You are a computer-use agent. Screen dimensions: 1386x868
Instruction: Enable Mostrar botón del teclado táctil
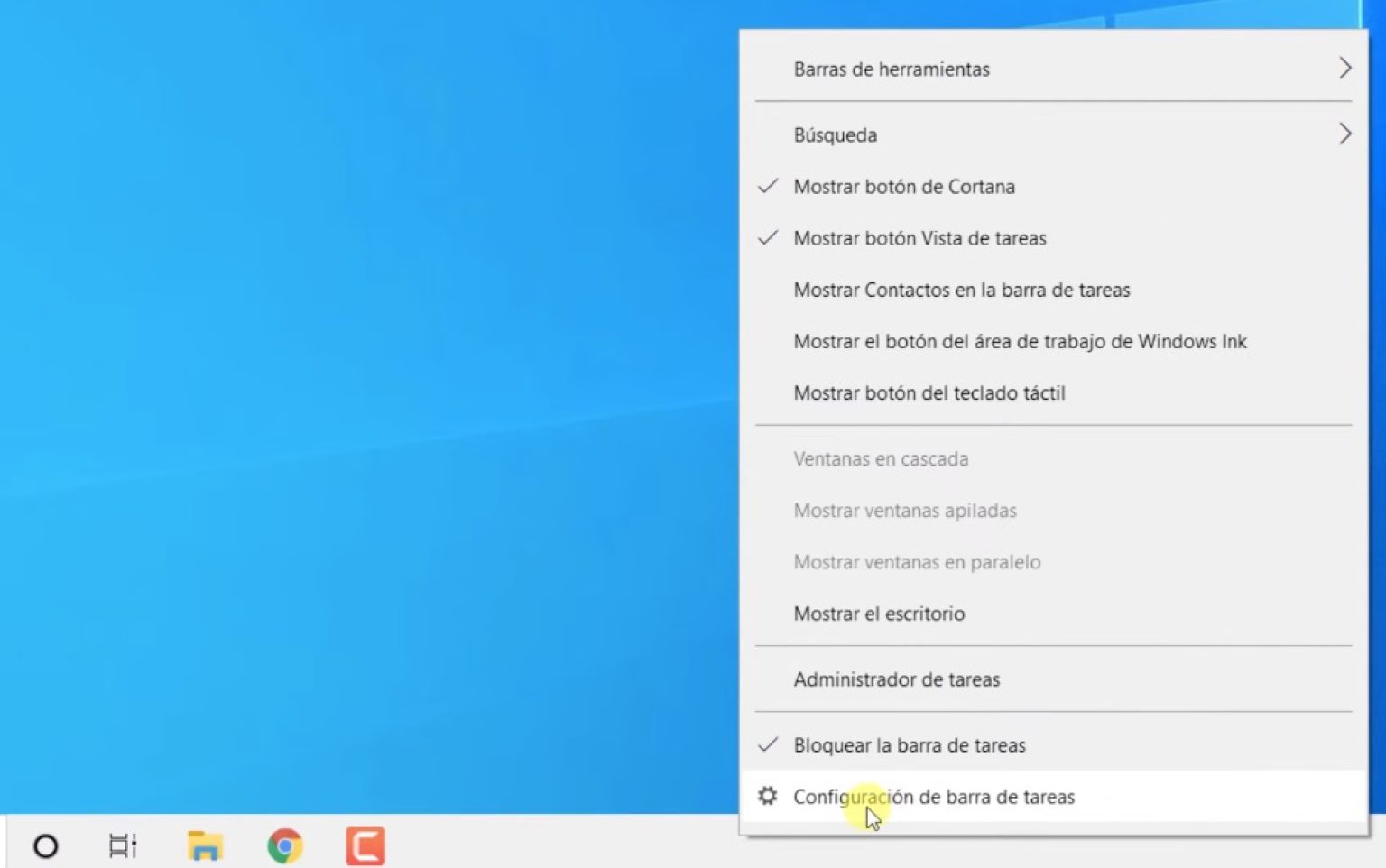[x=929, y=392]
